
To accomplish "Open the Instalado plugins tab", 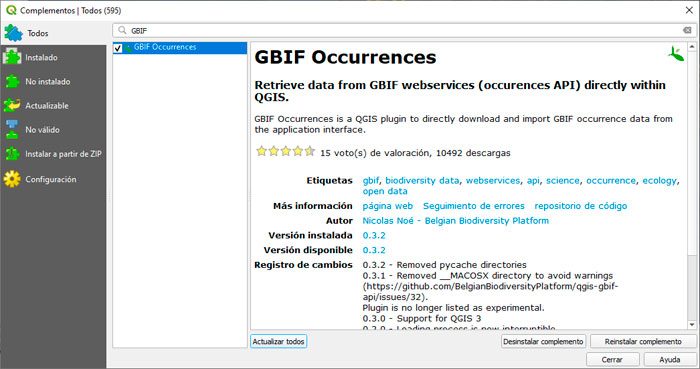I will [53, 58].
